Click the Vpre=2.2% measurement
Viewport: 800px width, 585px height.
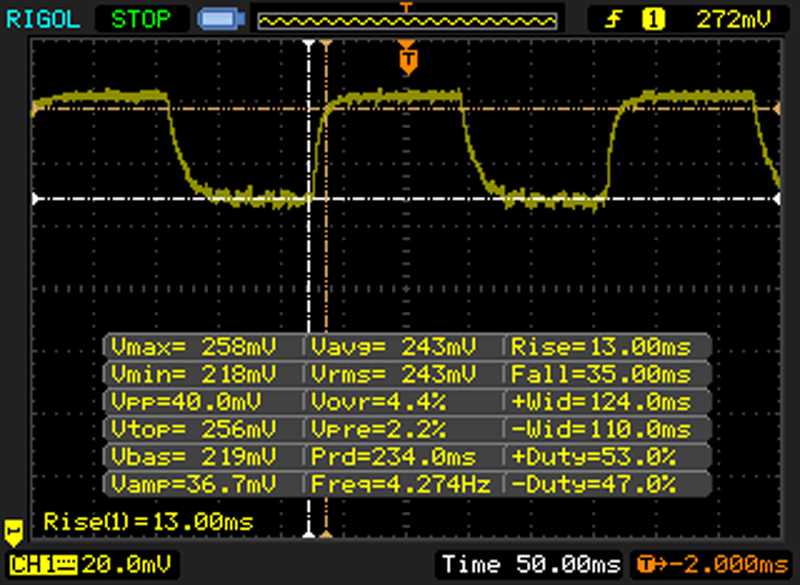click(379, 429)
